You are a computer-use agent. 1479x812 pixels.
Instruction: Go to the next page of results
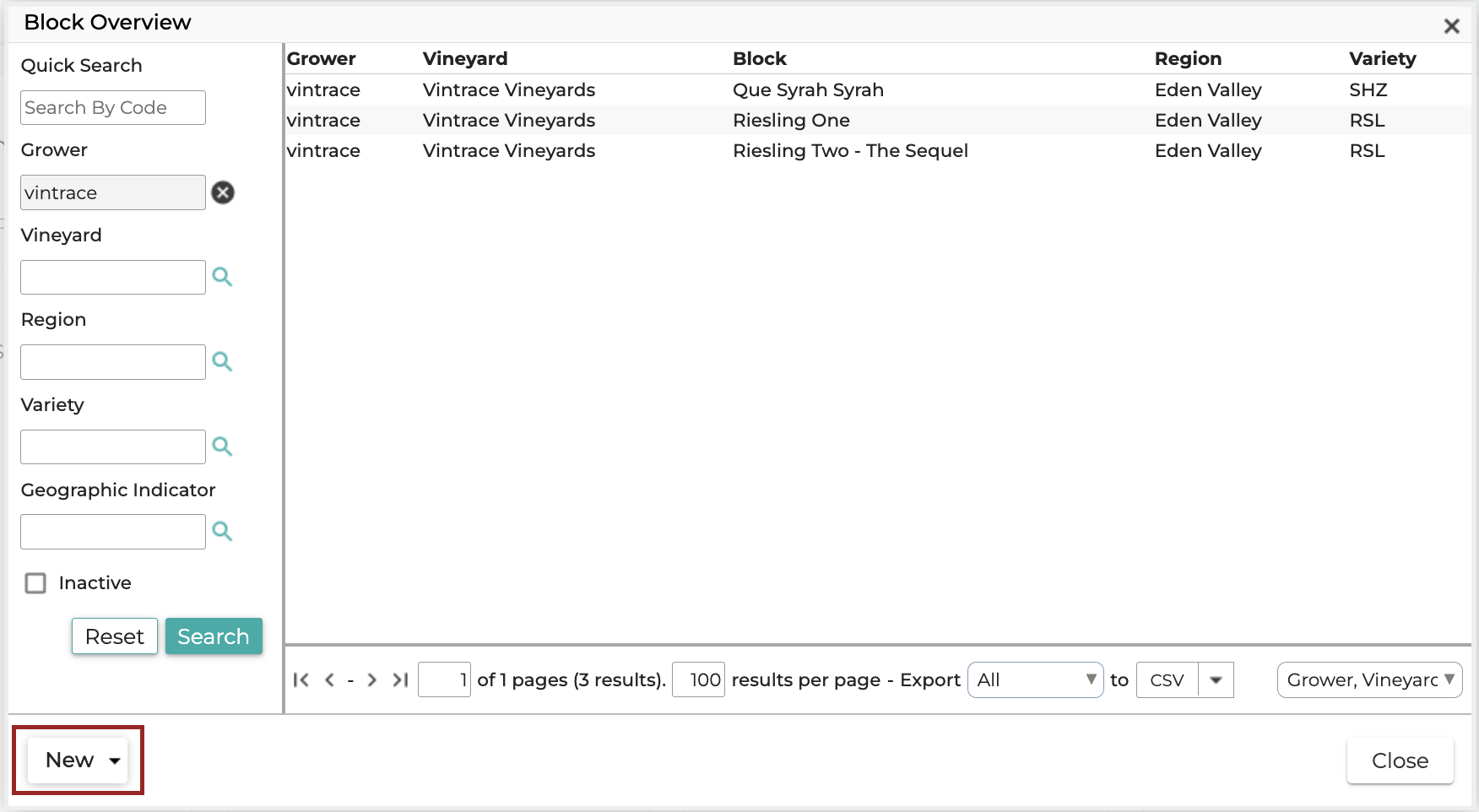[x=371, y=679]
